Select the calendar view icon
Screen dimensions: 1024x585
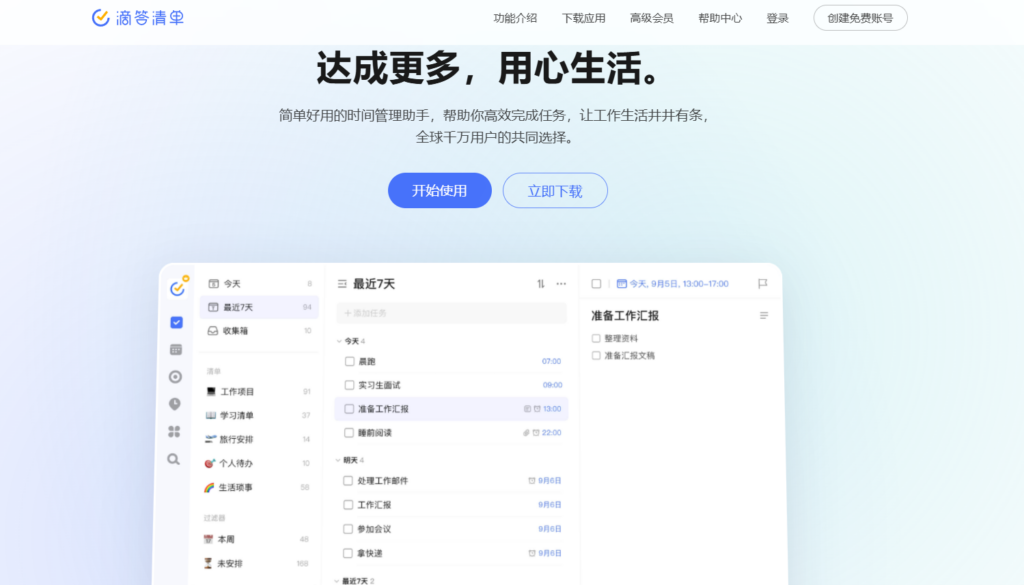point(174,348)
